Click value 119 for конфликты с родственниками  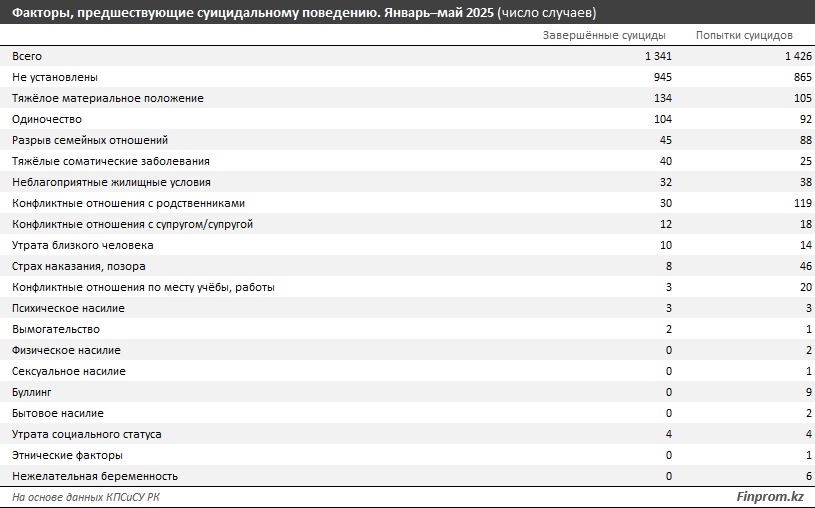(803, 203)
